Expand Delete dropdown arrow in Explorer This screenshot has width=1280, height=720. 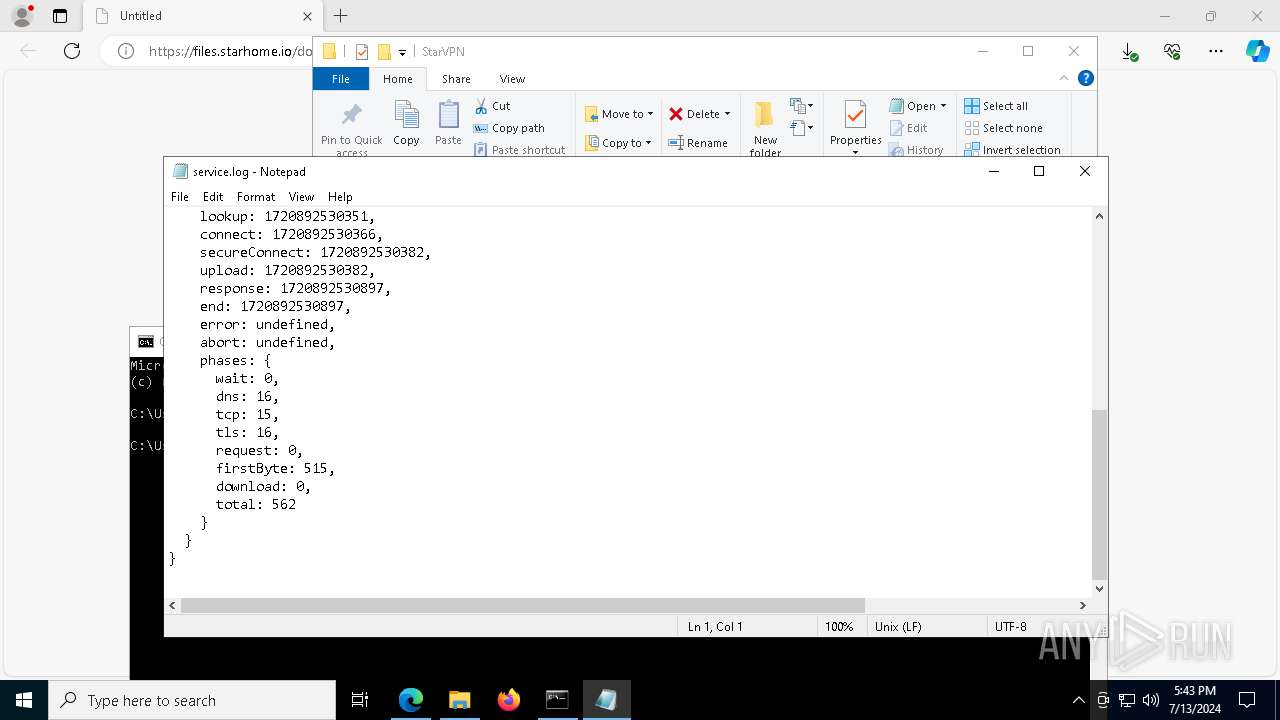[727, 114]
